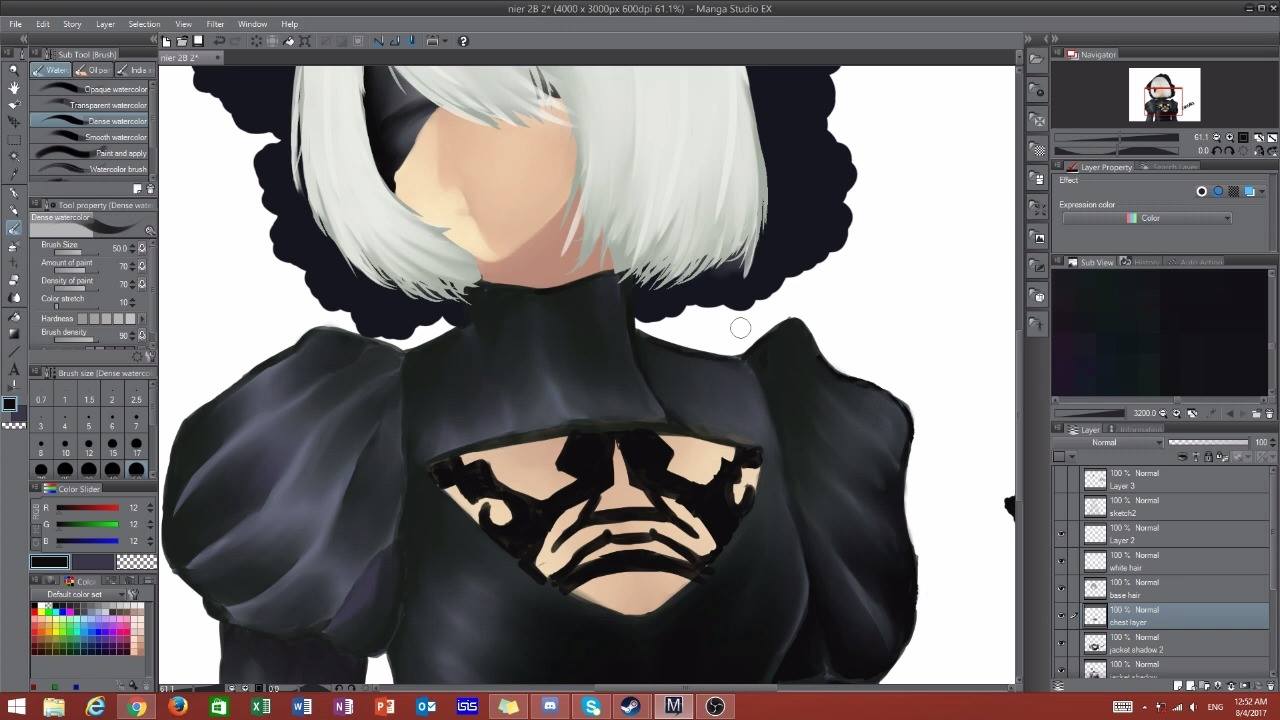Hide the jacket shadow 2 layer

pyautogui.click(x=1061, y=643)
